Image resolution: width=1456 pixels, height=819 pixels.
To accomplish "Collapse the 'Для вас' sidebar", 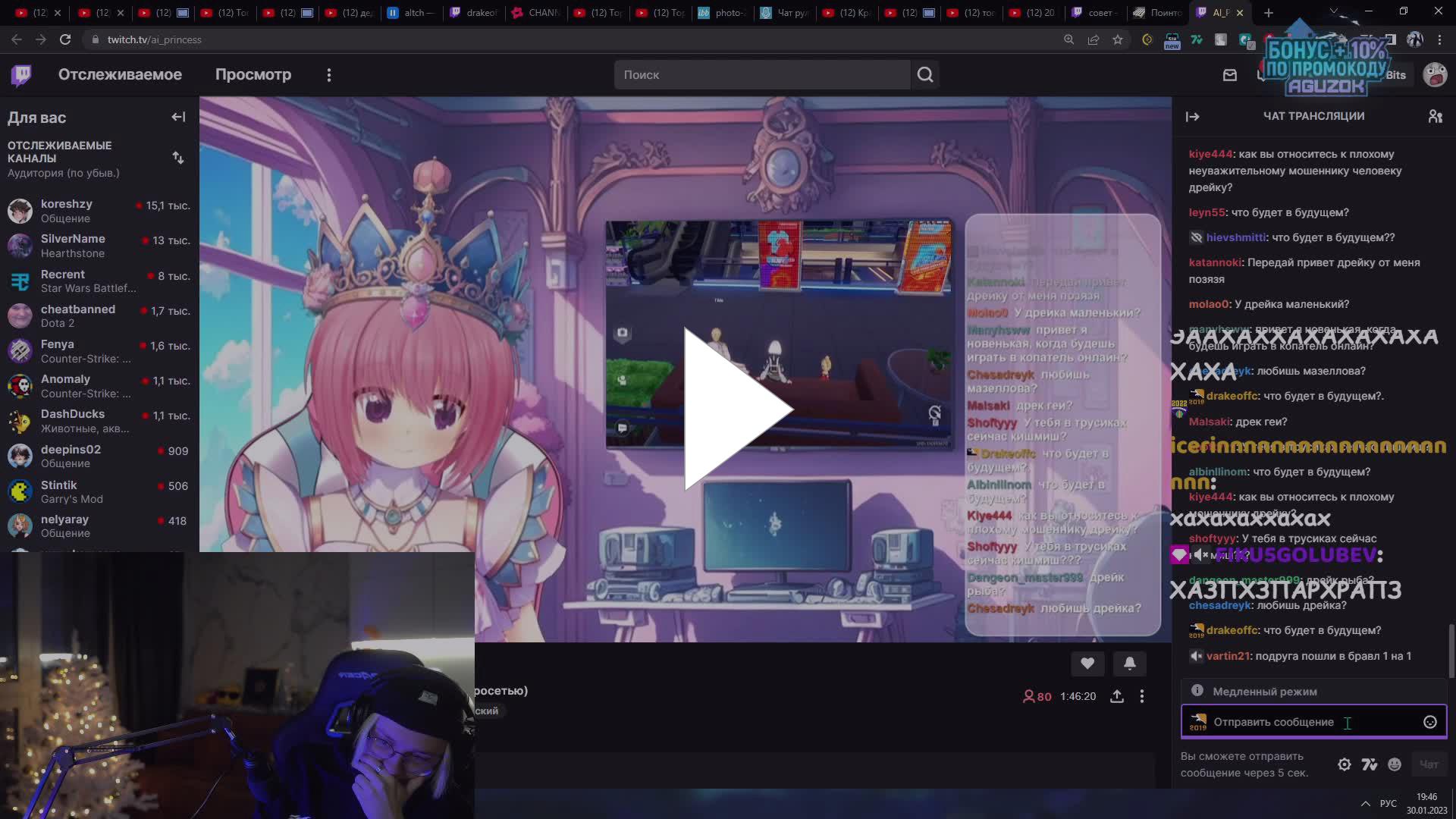I will coord(178,117).
